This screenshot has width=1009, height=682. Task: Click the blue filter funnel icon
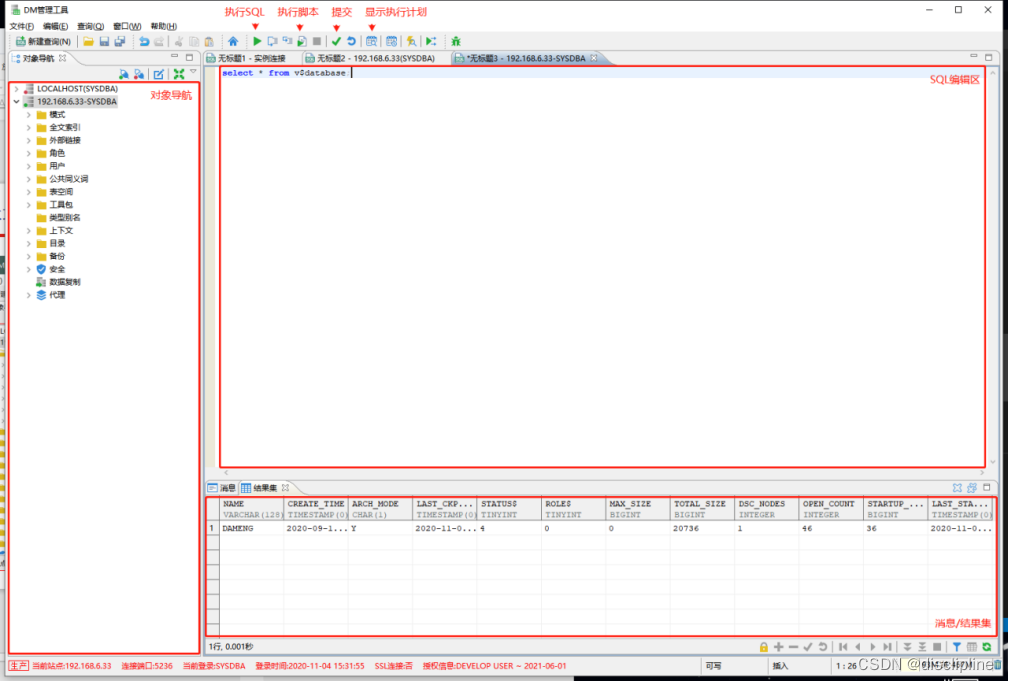tap(957, 647)
